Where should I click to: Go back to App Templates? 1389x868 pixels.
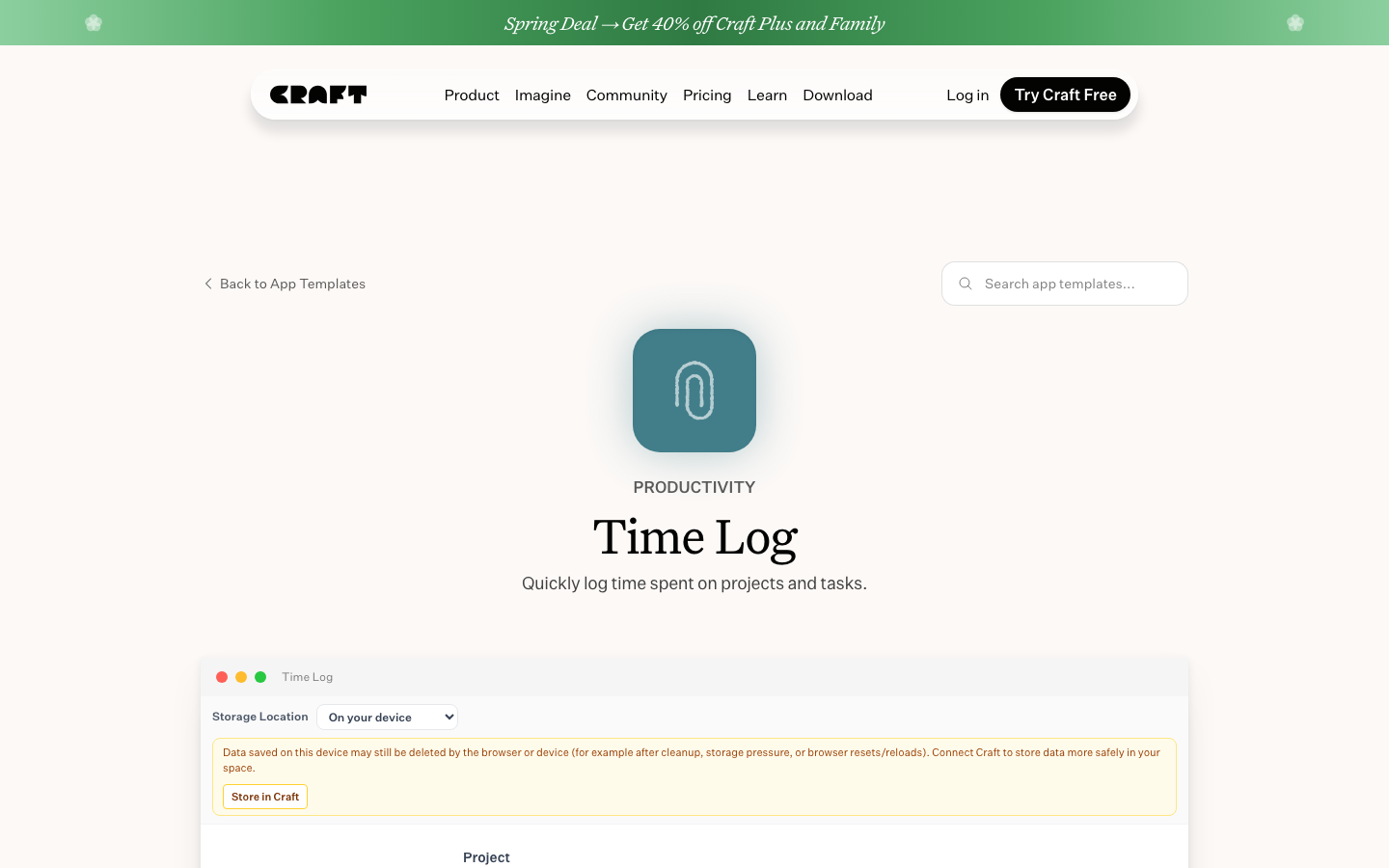click(292, 284)
